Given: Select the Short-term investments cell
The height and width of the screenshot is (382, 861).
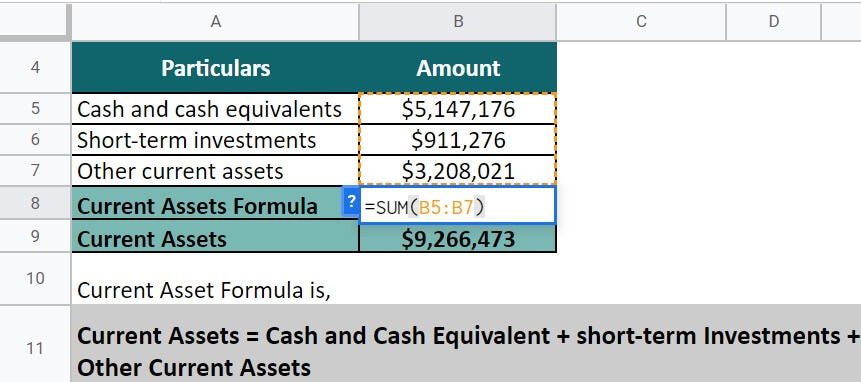Looking at the screenshot, I should [215, 140].
